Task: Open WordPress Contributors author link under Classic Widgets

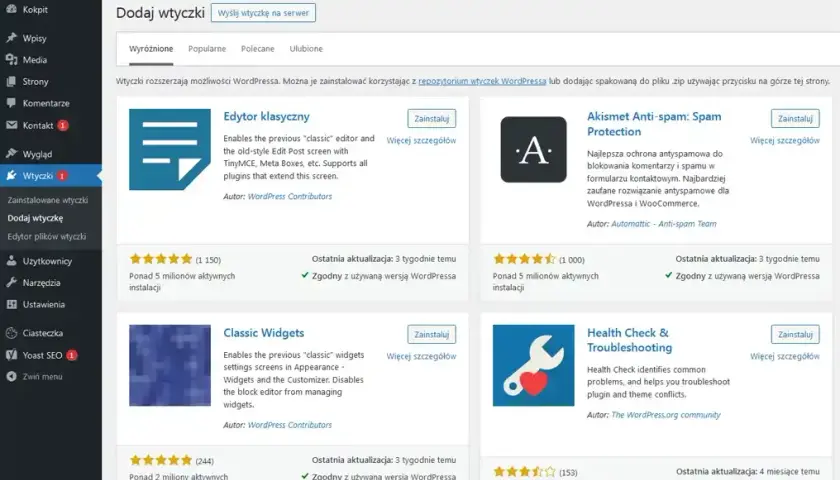Action: click(290, 425)
